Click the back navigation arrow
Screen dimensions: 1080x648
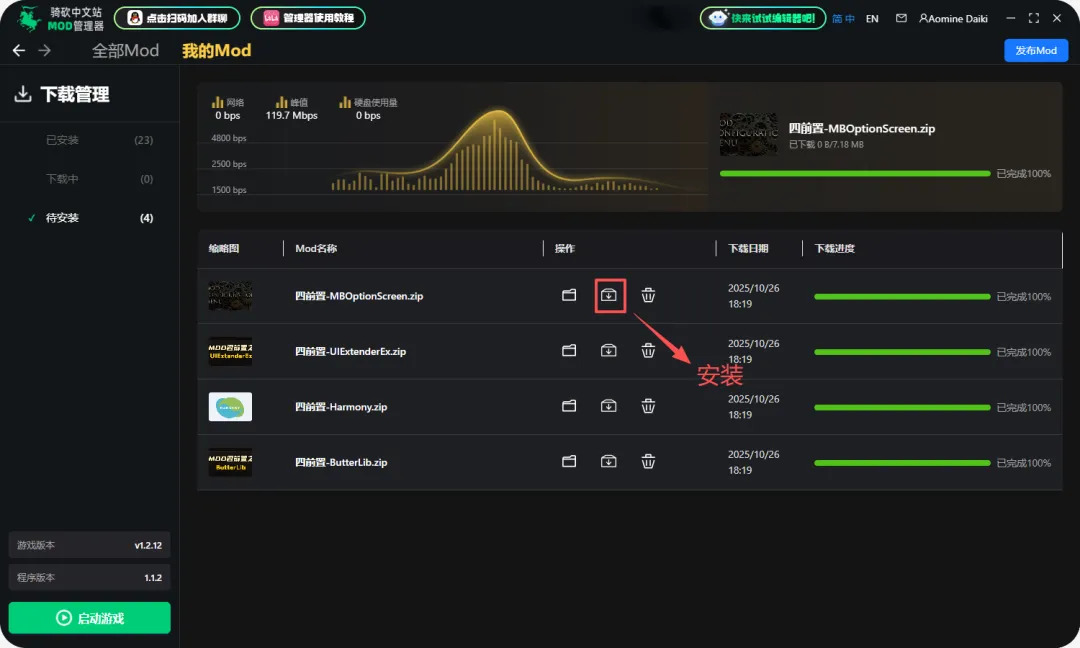pos(19,51)
